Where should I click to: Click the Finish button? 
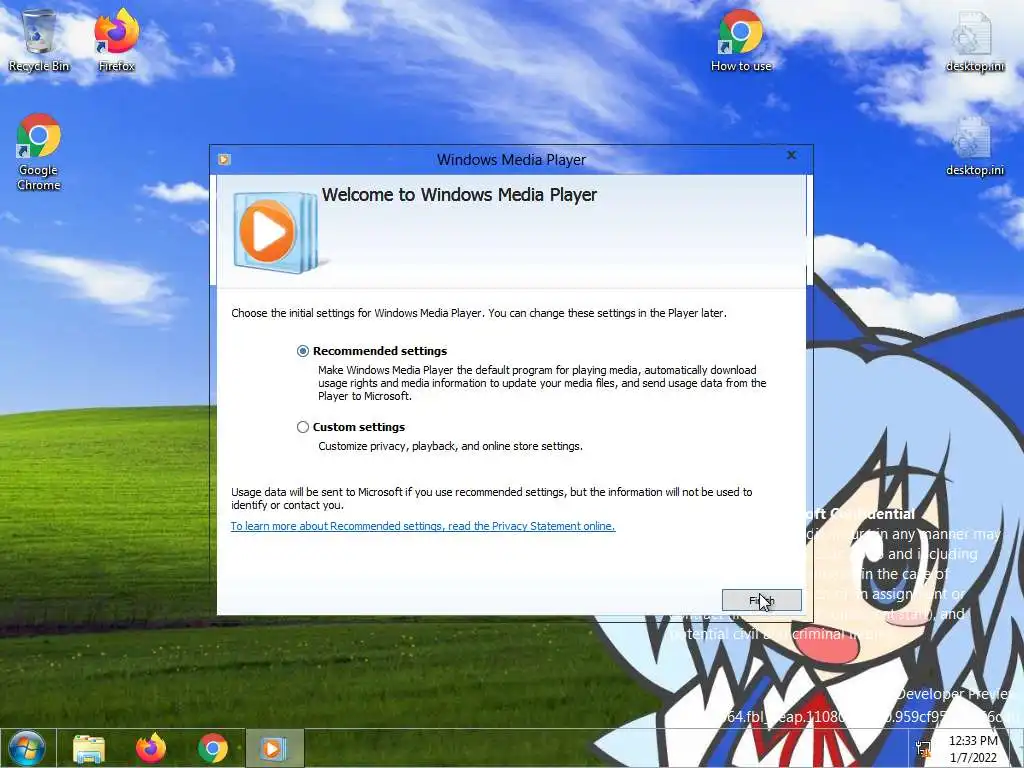[x=761, y=600]
